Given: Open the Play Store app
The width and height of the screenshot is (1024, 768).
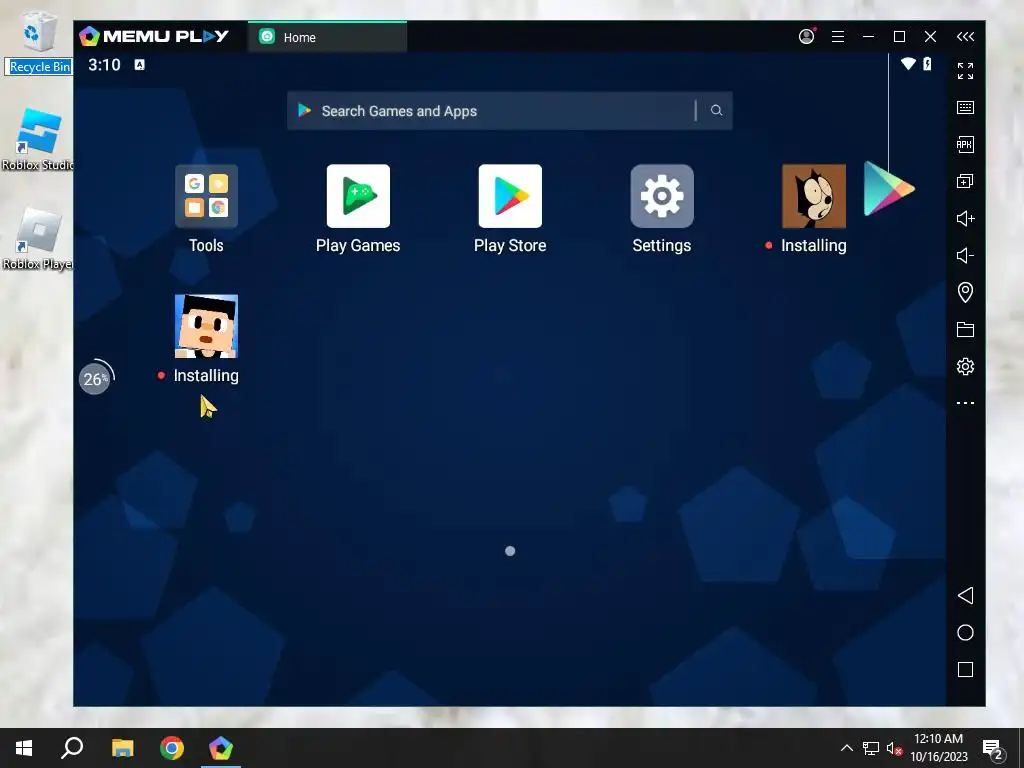Looking at the screenshot, I should pyautogui.click(x=510, y=196).
